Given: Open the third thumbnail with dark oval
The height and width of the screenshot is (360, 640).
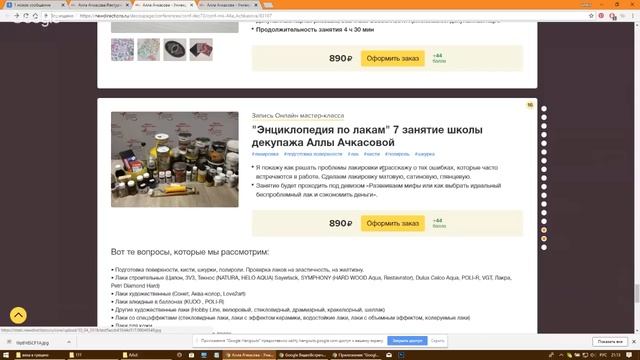Looking at the screenshot, I should pyautogui.click(x=175, y=50).
